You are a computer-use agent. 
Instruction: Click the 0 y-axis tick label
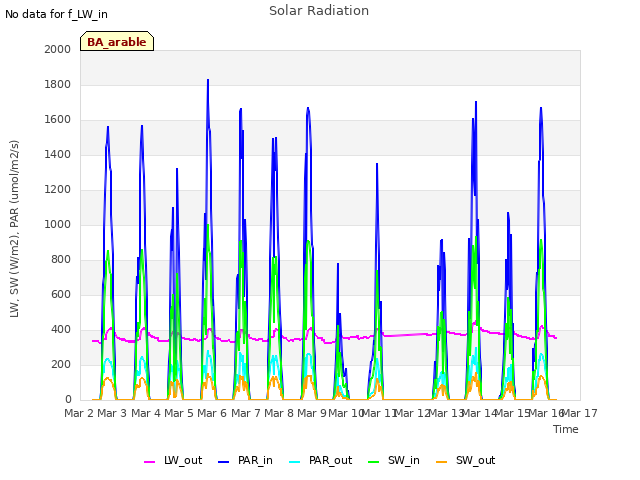click(x=68, y=400)
